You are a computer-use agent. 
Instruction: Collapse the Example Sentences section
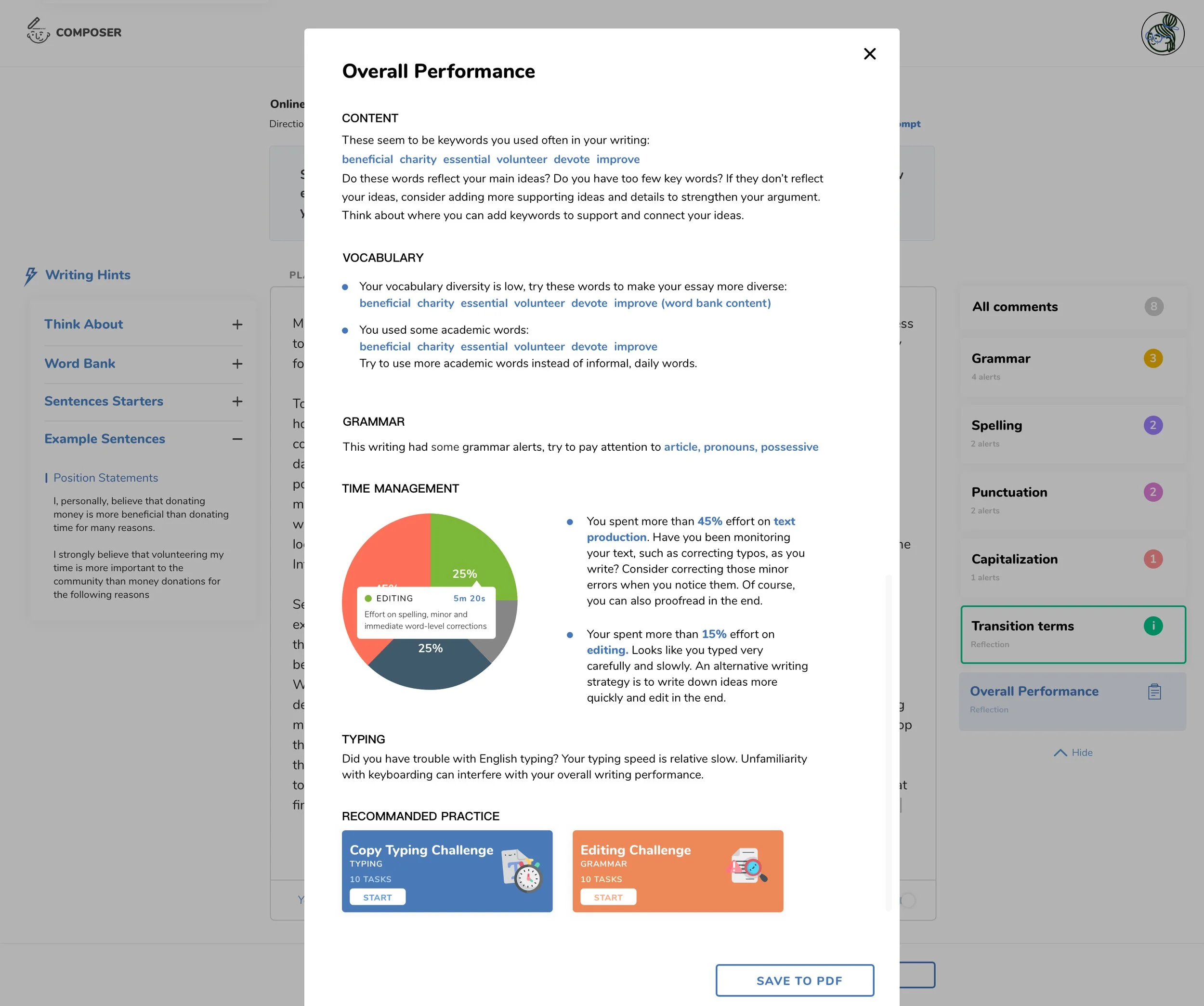point(237,439)
